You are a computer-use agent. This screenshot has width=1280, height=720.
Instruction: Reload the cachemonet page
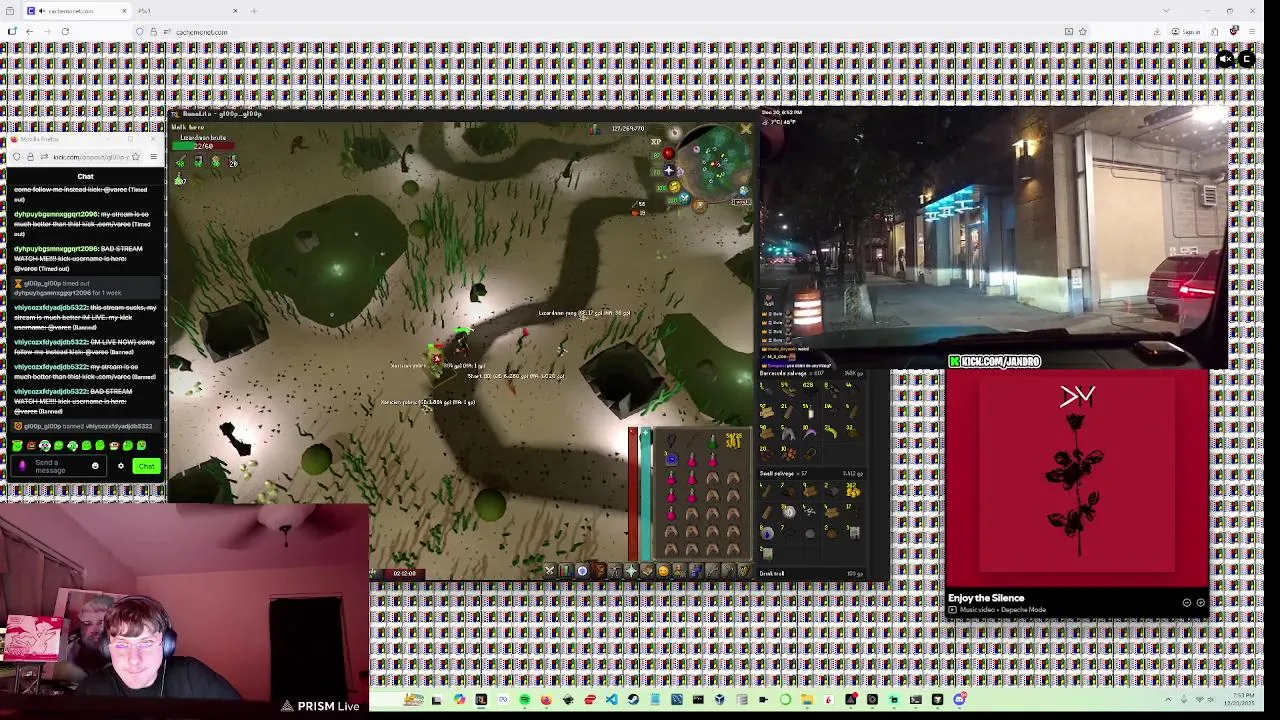(65, 32)
